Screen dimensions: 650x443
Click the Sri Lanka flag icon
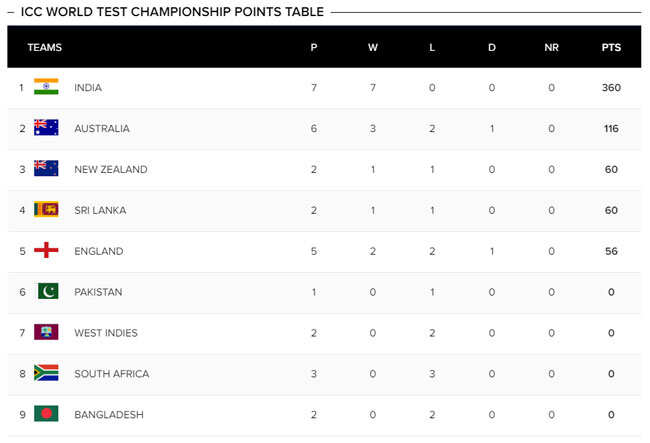(x=46, y=209)
